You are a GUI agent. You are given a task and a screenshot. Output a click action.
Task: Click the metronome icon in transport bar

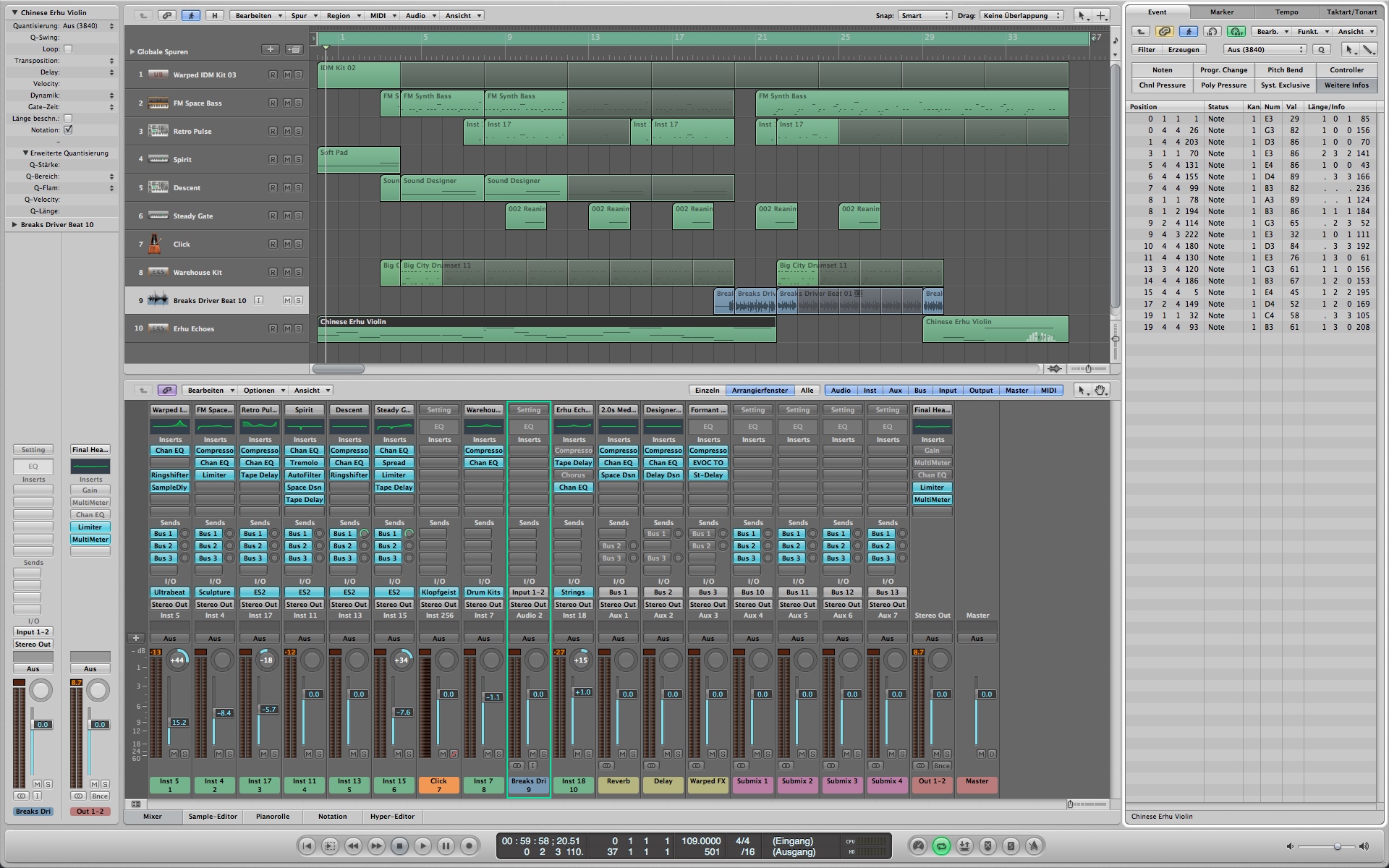[x=1034, y=846]
